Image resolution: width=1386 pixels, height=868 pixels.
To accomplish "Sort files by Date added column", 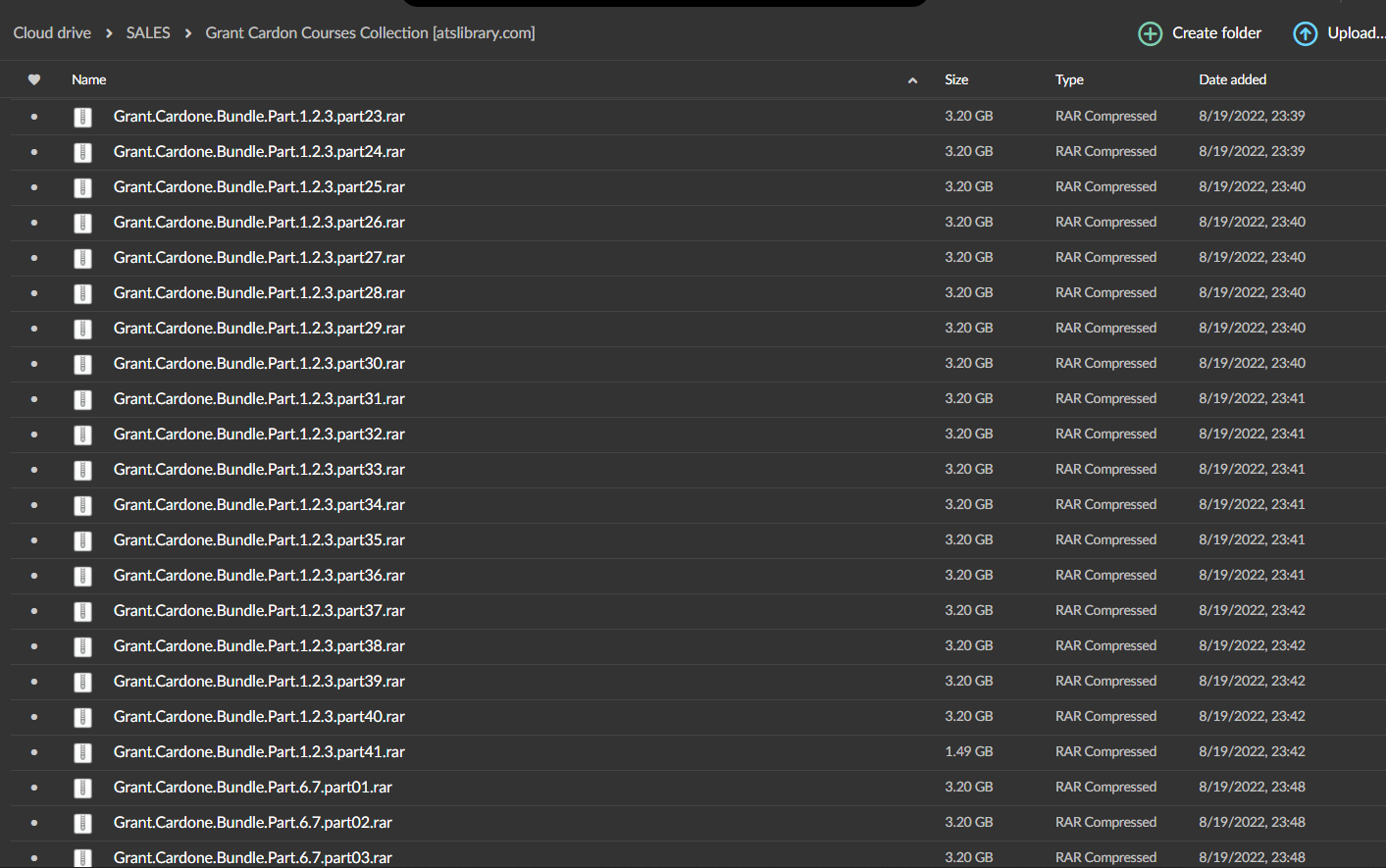I will pos(1232,79).
